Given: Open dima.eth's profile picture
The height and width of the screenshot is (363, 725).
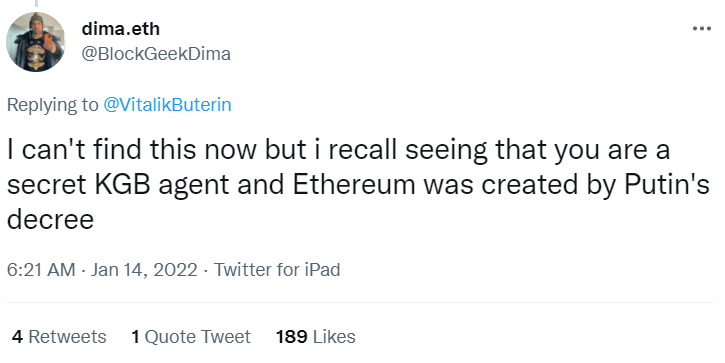Looking at the screenshot, I should pyautogui.click(x=36, y=42).
